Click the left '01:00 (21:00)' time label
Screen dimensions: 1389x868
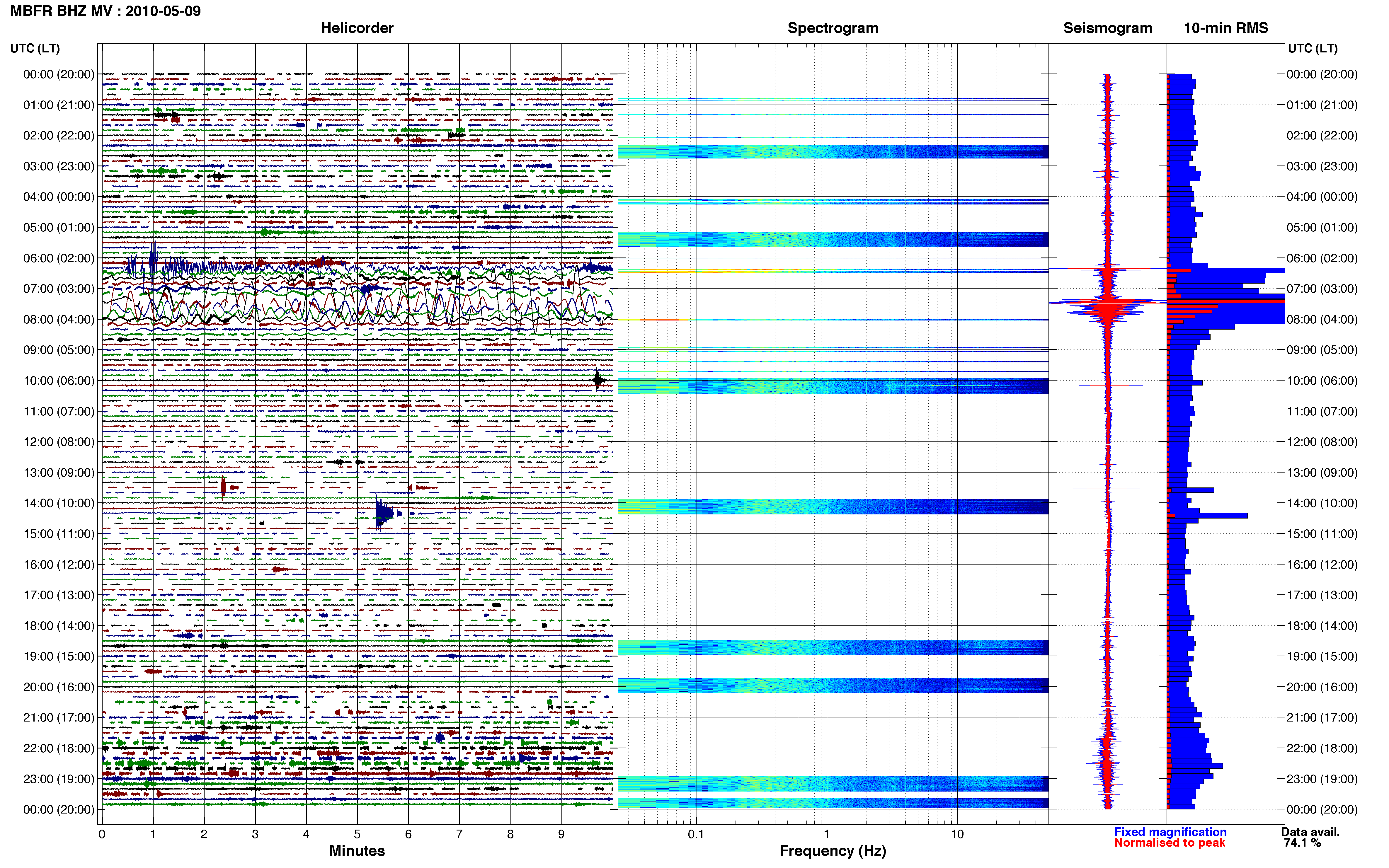(x=59, y=105)
